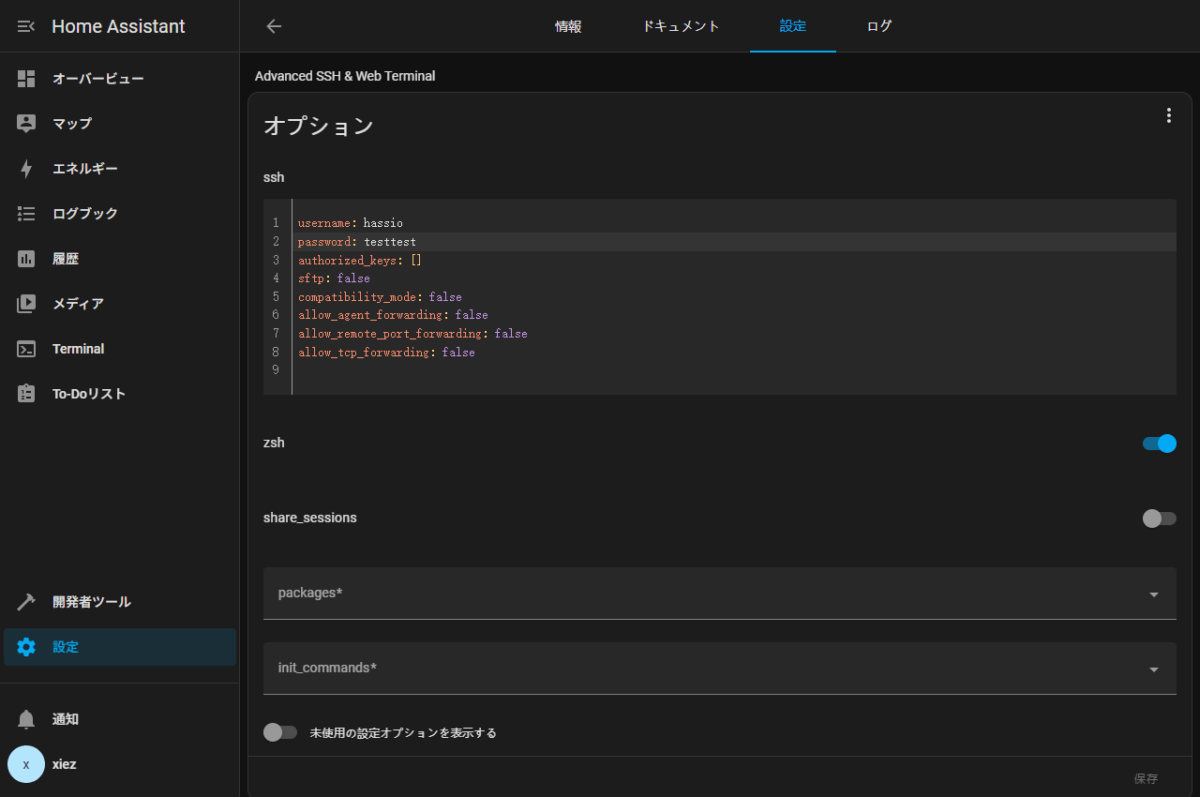
Task: Open the マップ map icon
Action: pos(26,123)
